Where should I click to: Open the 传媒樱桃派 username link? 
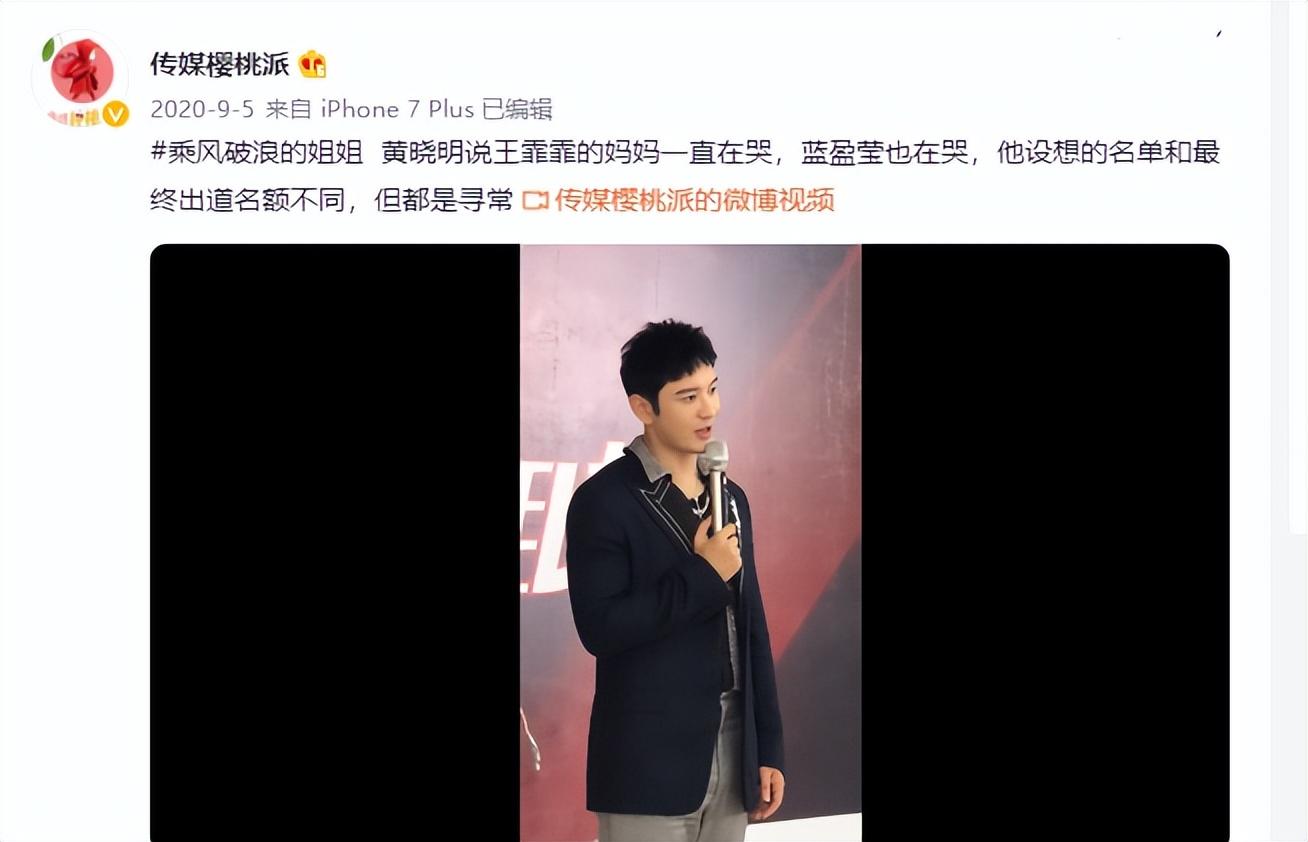220,64
